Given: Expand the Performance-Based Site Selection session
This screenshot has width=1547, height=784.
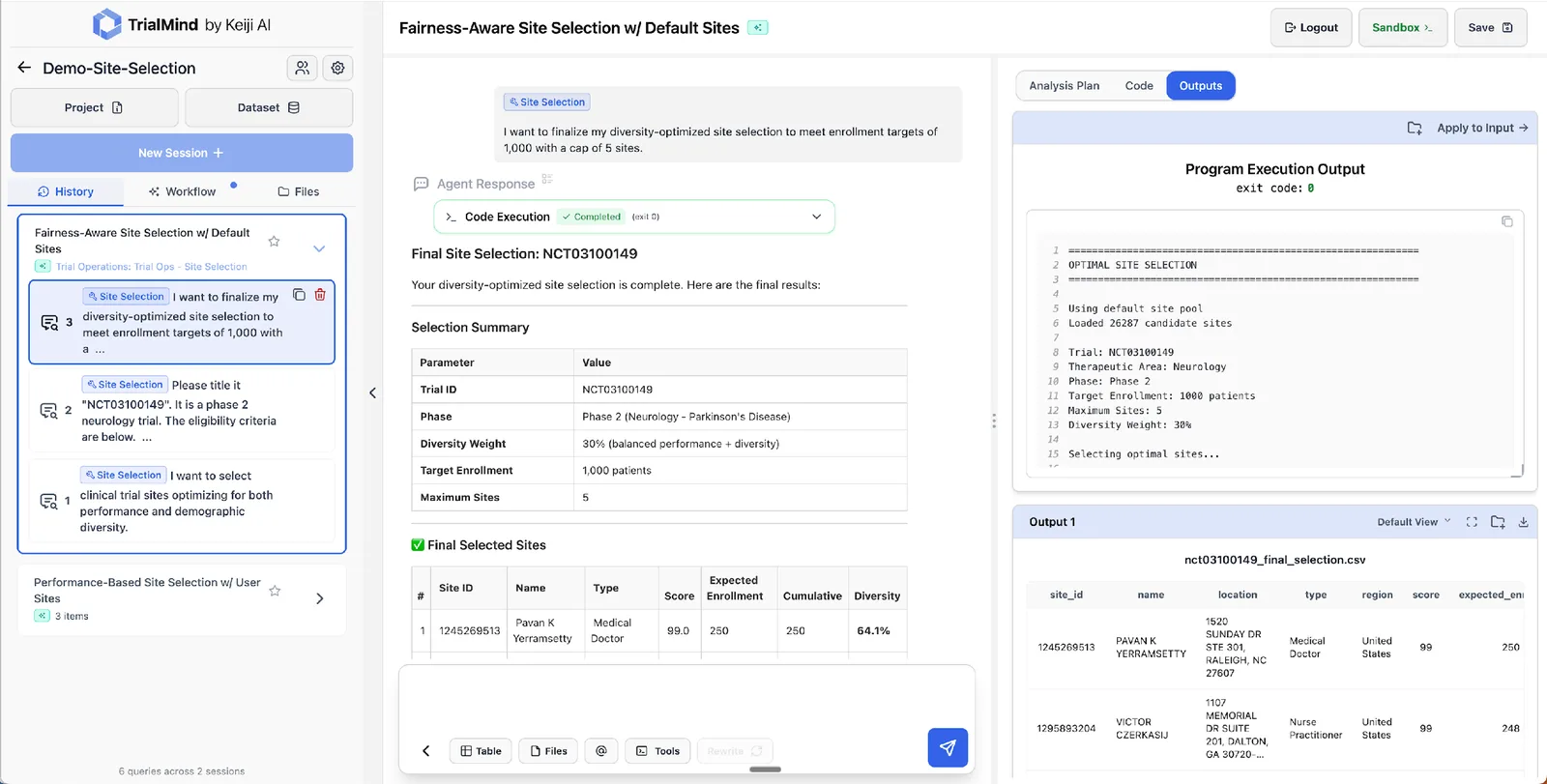Looking at the screenshot, I should tap(320, 598).
